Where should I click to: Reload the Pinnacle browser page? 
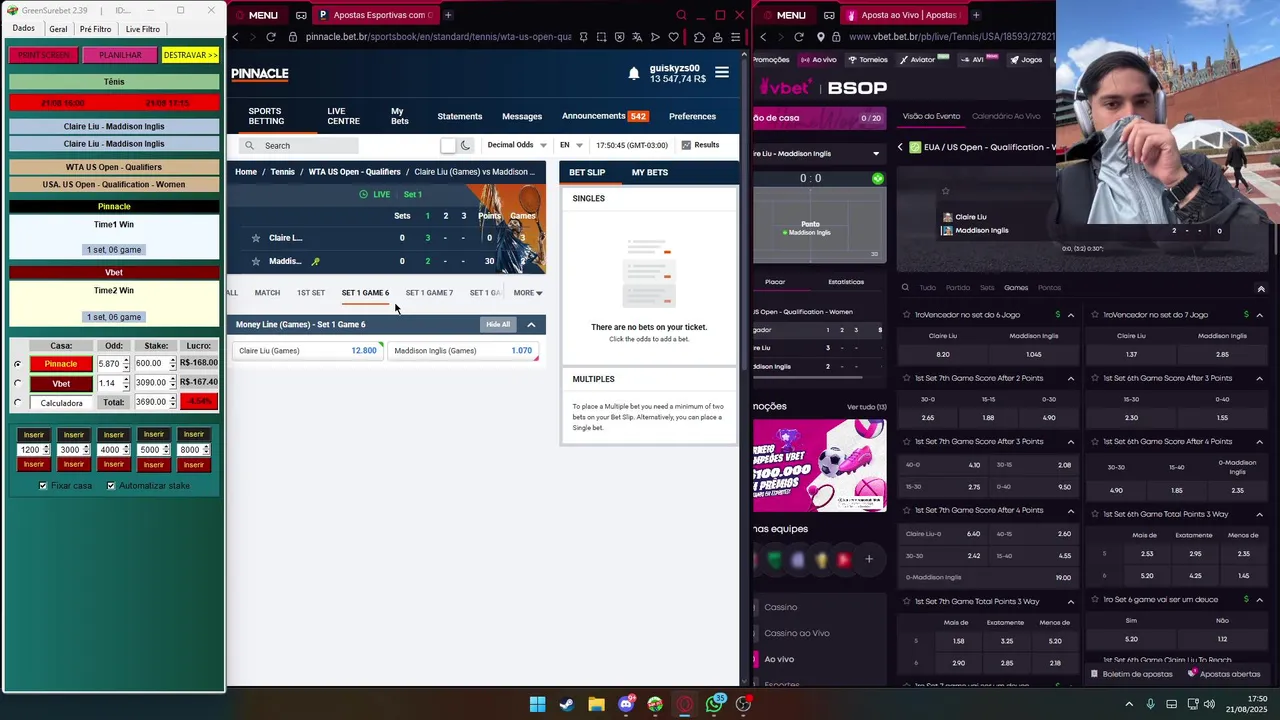pos(270,37)
